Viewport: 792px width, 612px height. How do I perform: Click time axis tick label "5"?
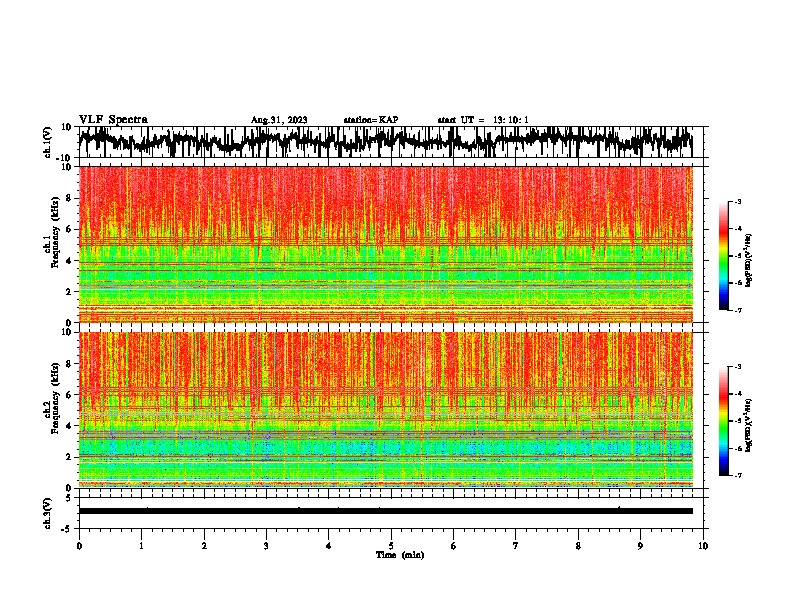pos(391,546)
